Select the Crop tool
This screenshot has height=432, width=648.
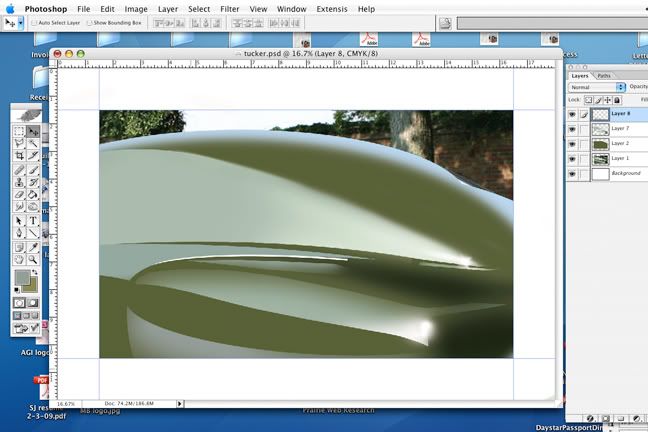19,155
